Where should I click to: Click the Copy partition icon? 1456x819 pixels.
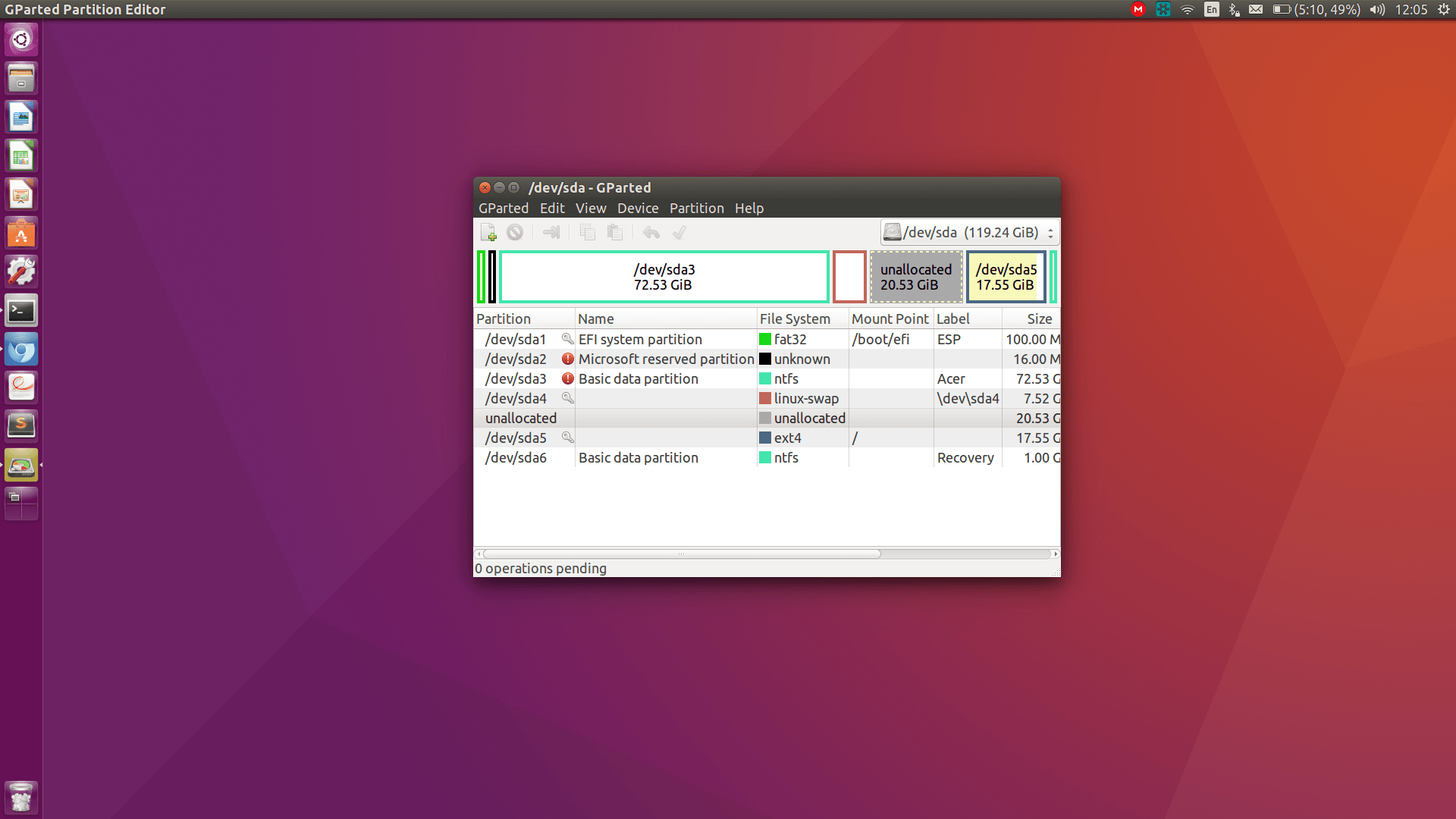(586, 232)
